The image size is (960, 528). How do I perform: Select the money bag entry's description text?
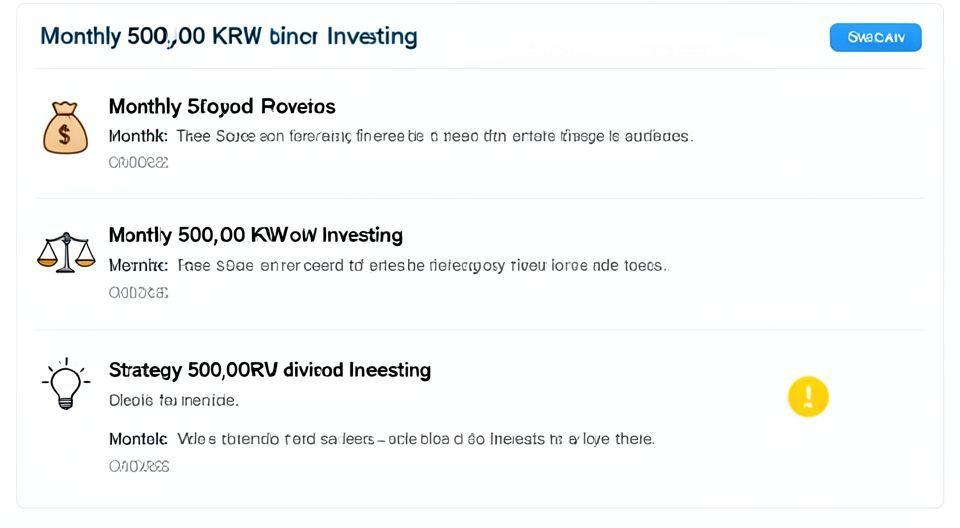click(x=434, y=136)
